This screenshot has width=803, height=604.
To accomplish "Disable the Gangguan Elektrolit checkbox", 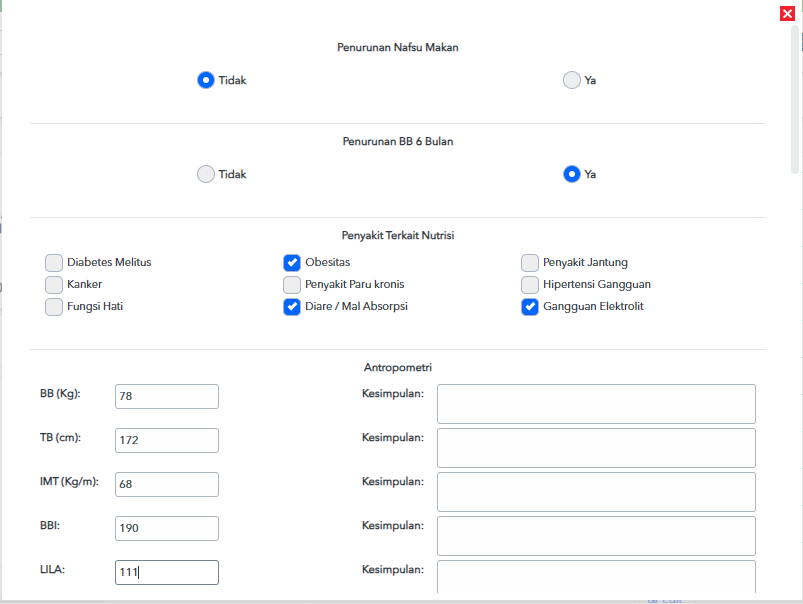I will 530,306.
